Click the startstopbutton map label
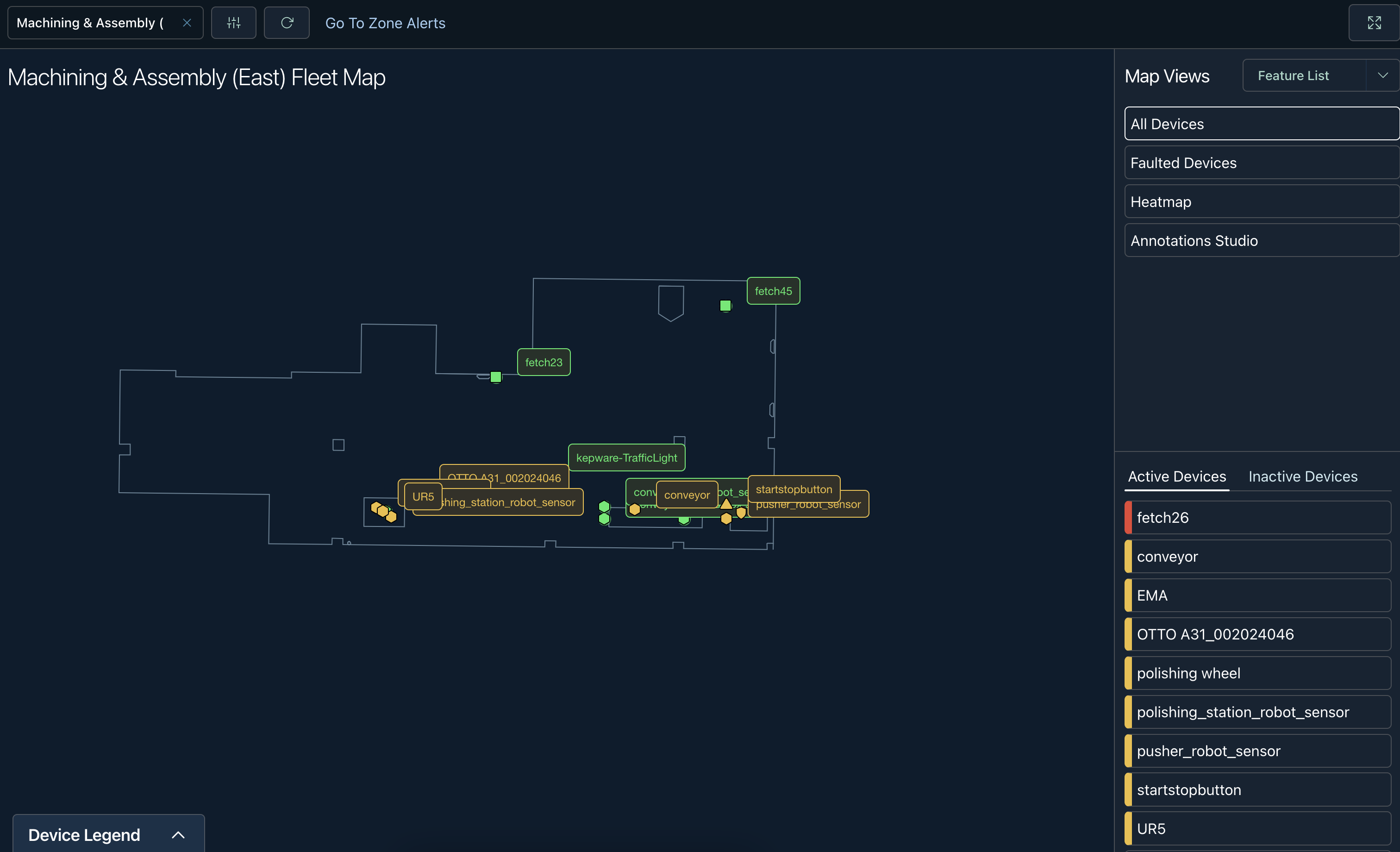The width and height of the screenshot is (1400, 852). pyautogui.click(x=793, y=489)
